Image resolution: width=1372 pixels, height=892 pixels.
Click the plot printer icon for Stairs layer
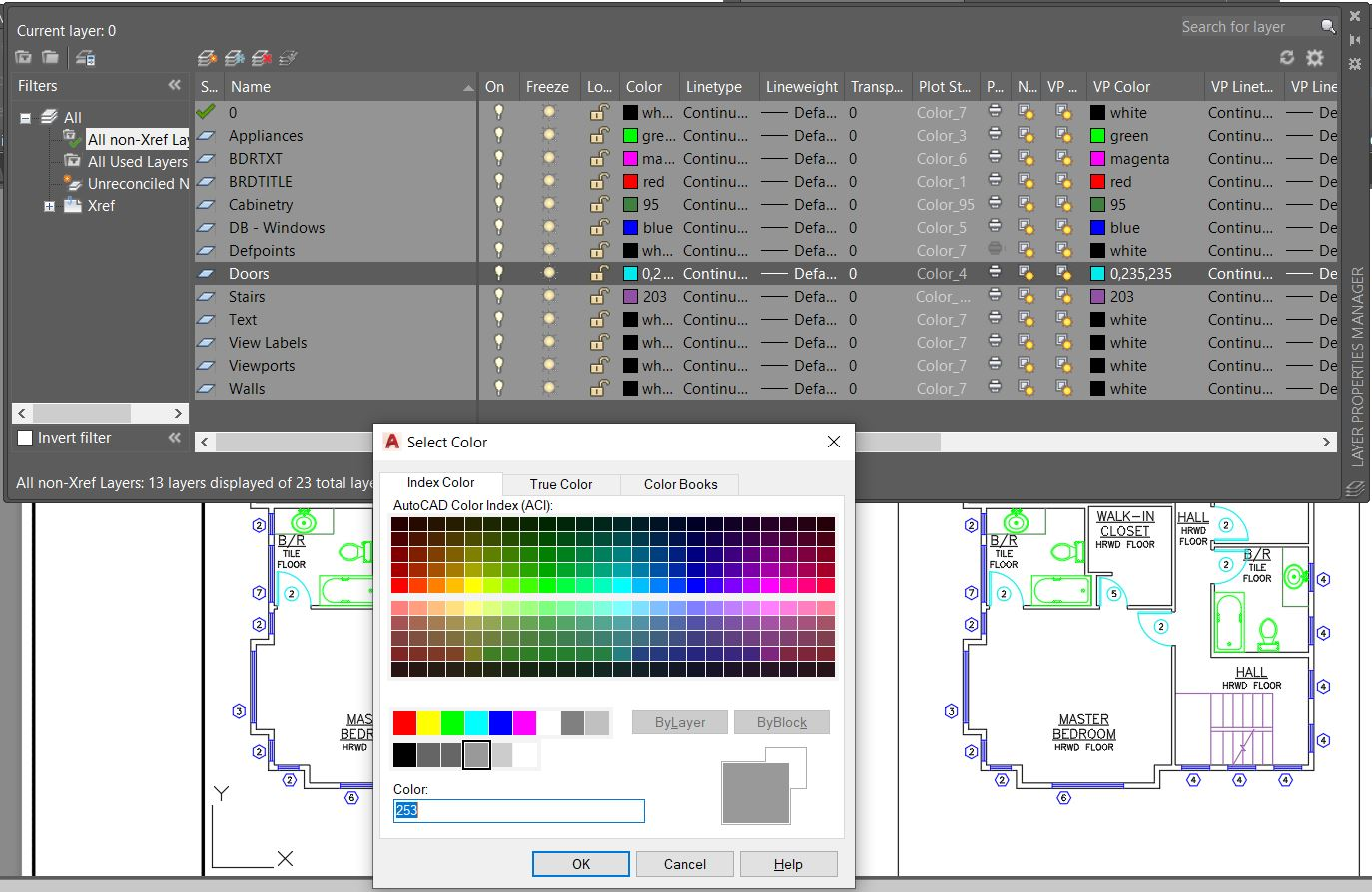pos(995,296)
